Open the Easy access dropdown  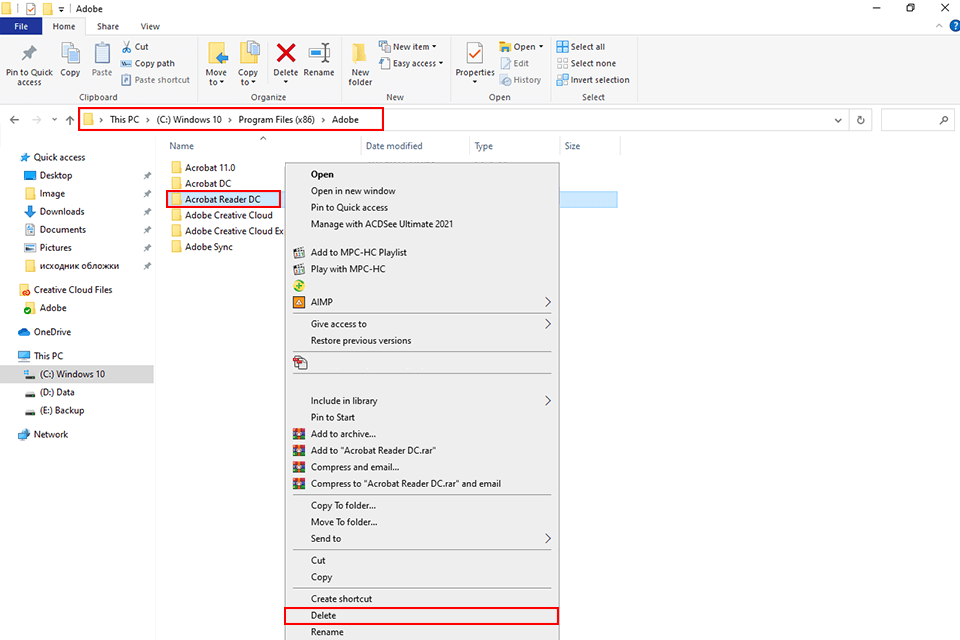click(x=411, y=63)
